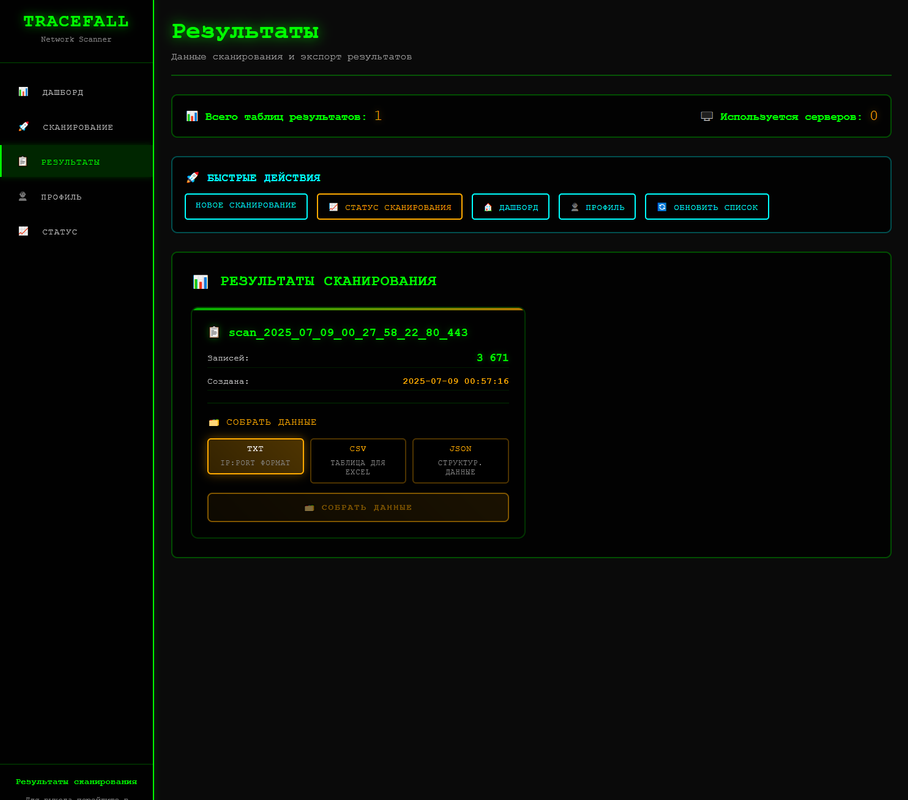Click the folder icon inside Собрать данные button
The height and width of the screenshot is (800, 908).
tap(309, 507)
